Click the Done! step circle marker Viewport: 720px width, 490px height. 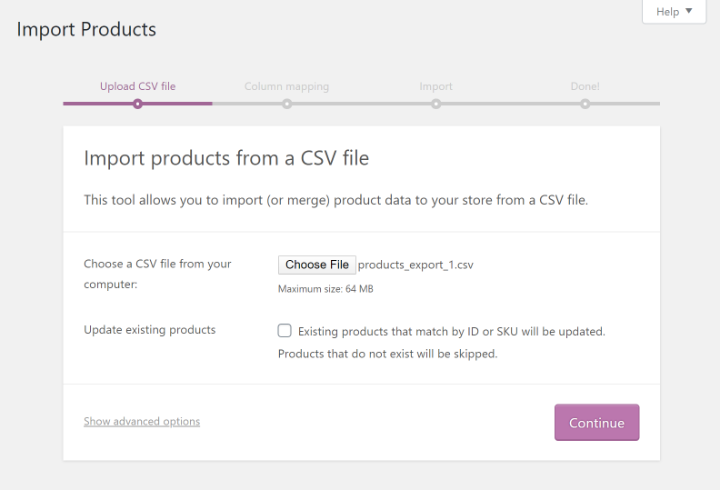coord(585,103)
